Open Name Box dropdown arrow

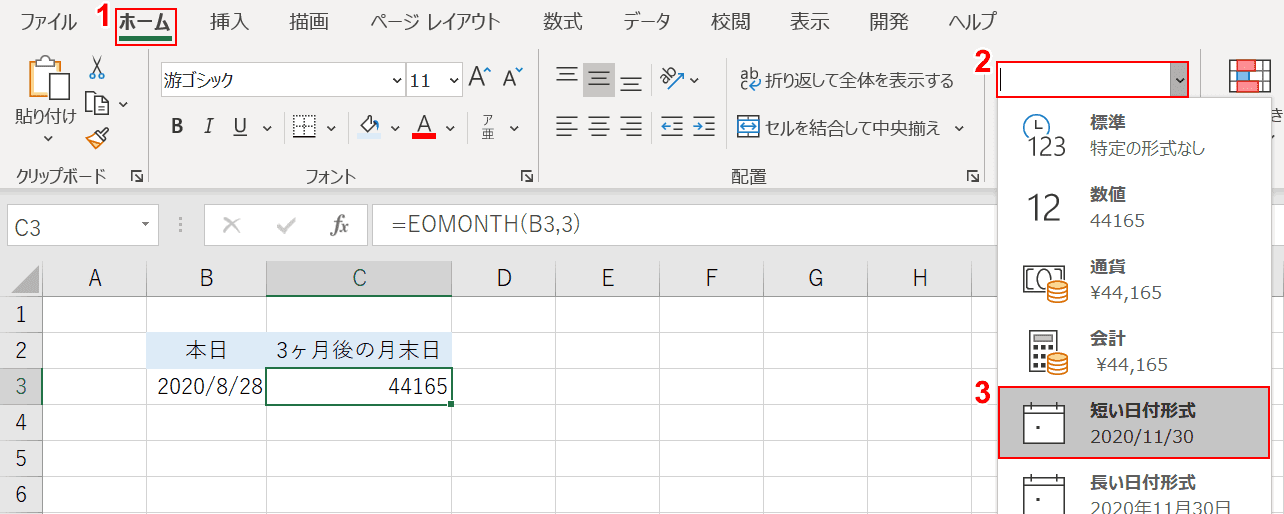click(x=146, y=226)
